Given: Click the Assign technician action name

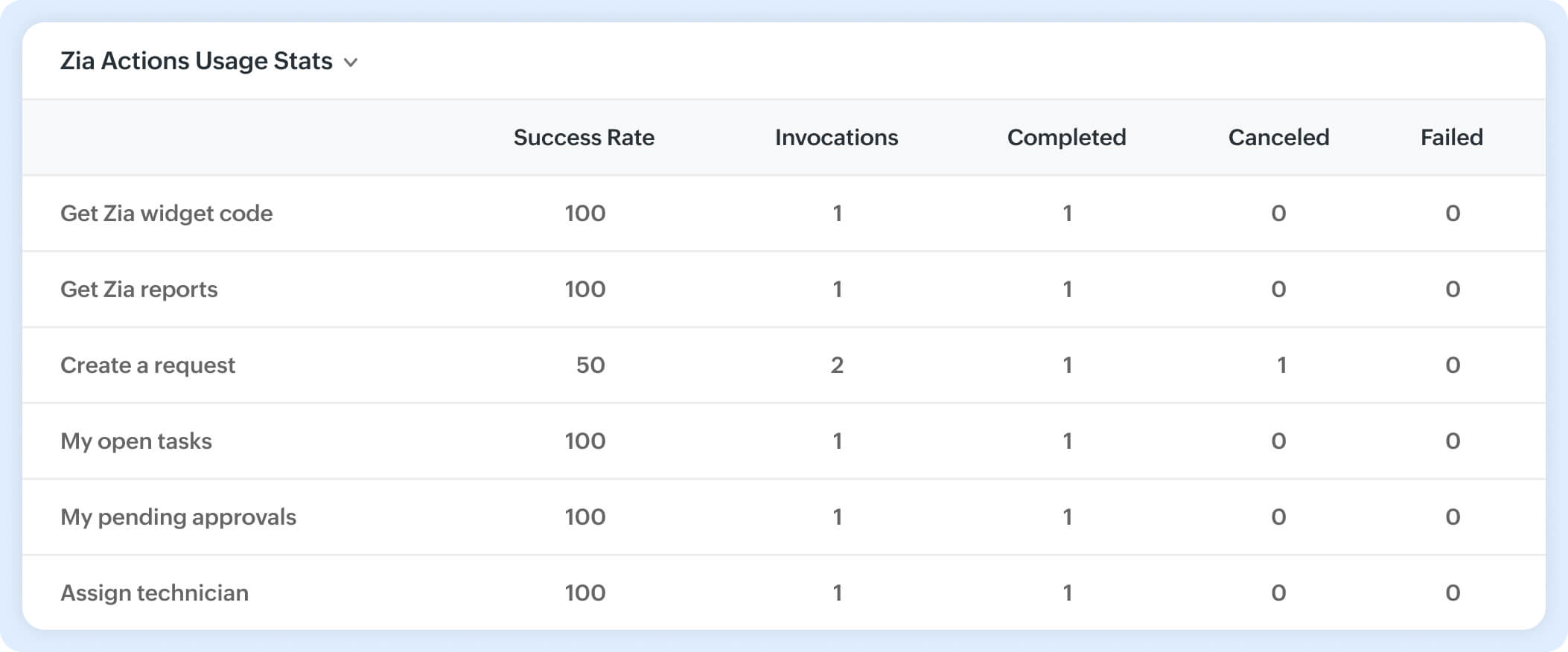Looking at the screenshot, I should pyautogui.click(x=154, y=593).
